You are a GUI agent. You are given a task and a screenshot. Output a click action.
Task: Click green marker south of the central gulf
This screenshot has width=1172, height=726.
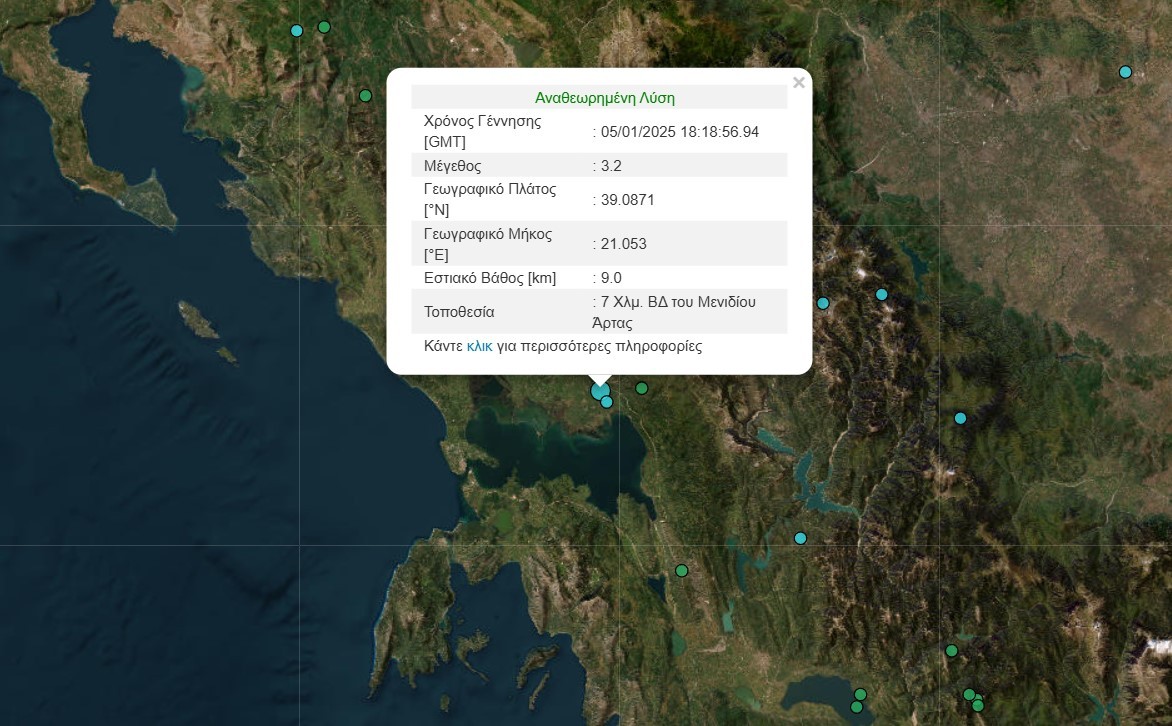tap(682, 571)
